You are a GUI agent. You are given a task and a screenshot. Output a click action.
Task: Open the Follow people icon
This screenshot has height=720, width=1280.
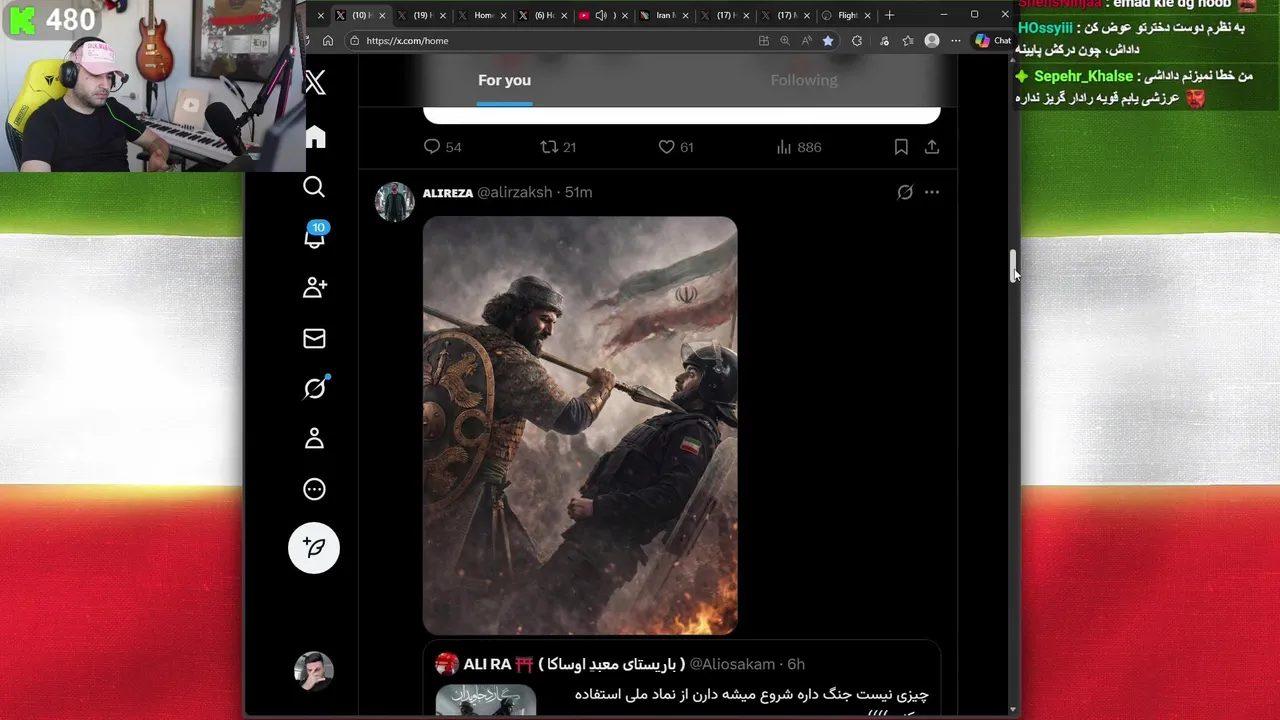pos(314,288)
